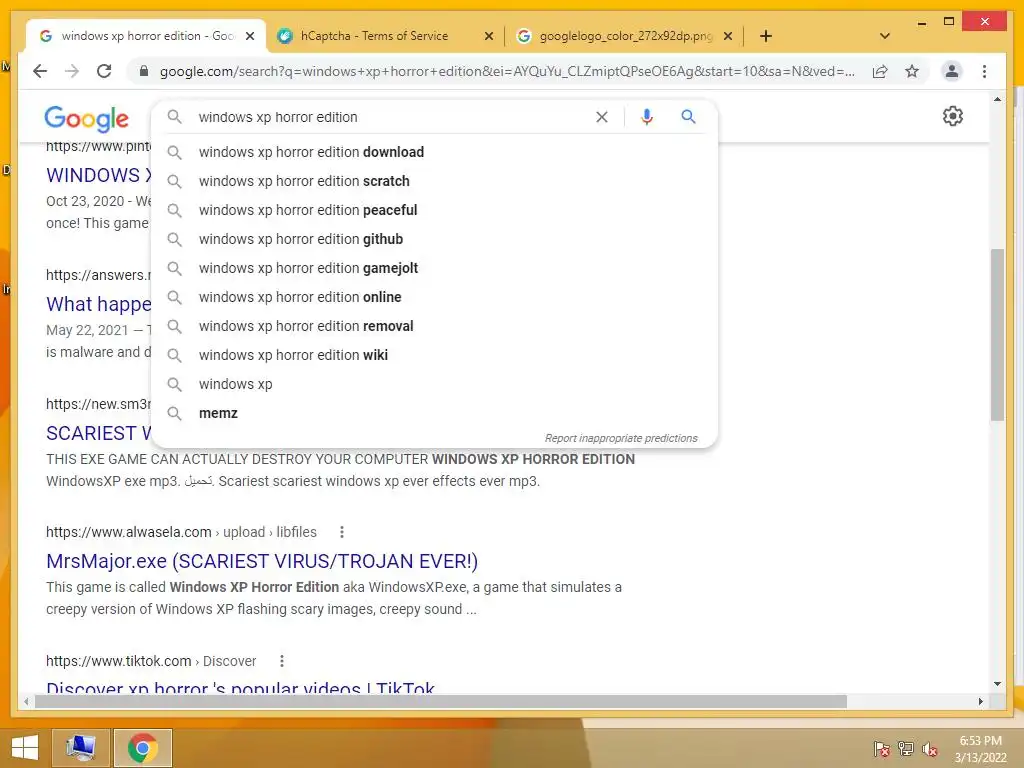
Task: Click the alwasela.com result URL breadcrumb
Action: click(181, 532)
